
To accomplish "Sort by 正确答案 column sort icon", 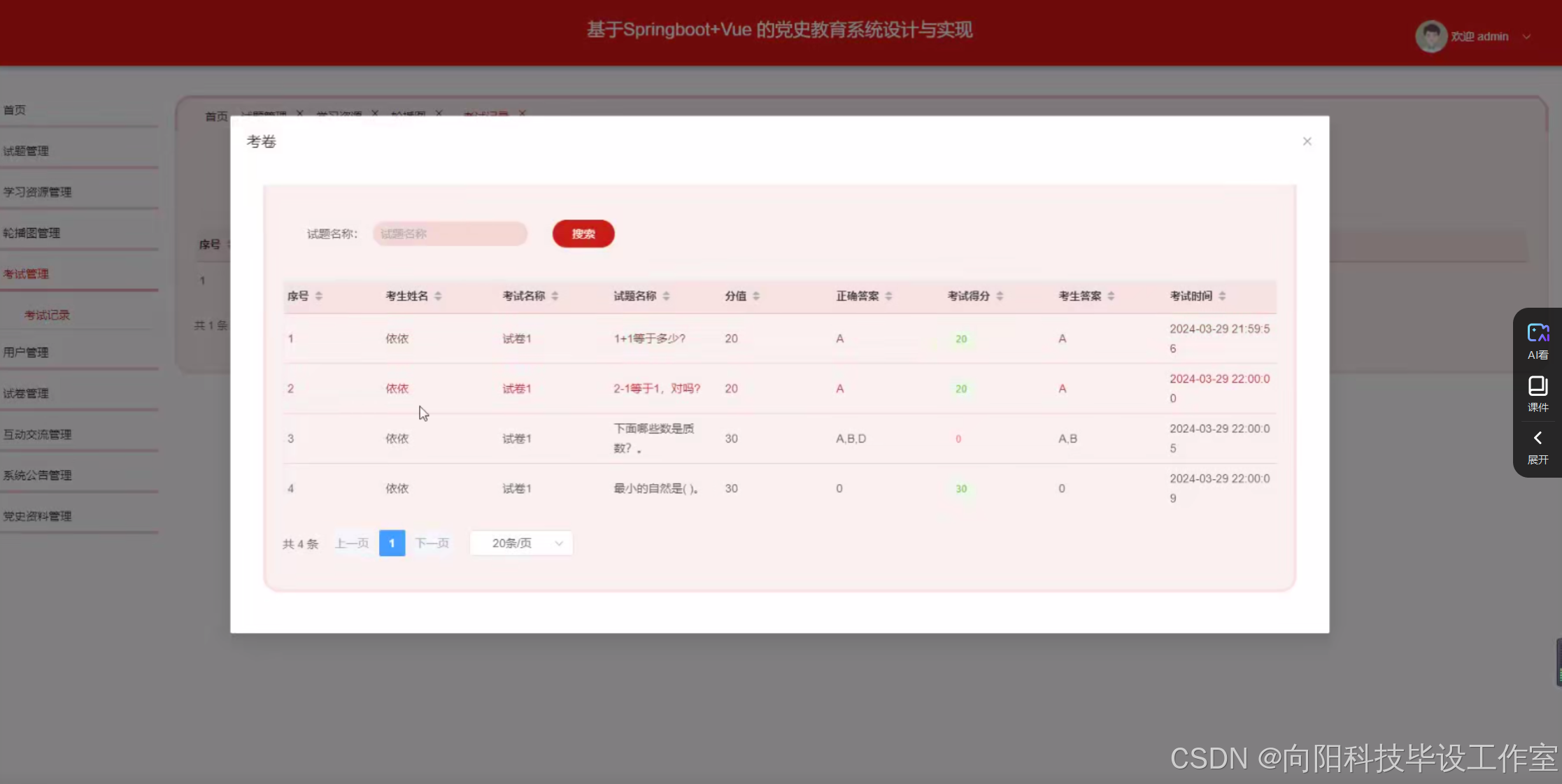I will pyautogui.click(x=888, y=296).
